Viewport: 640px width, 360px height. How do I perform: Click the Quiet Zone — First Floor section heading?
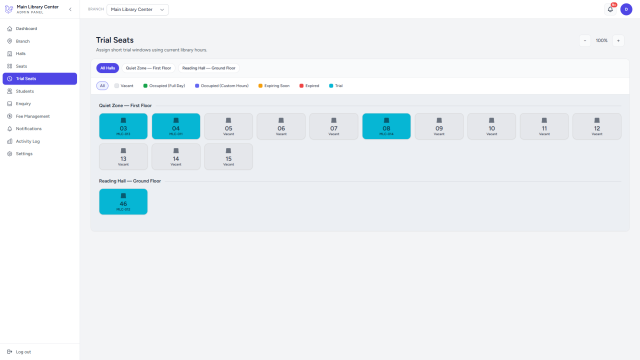click(x=125, y=105)
